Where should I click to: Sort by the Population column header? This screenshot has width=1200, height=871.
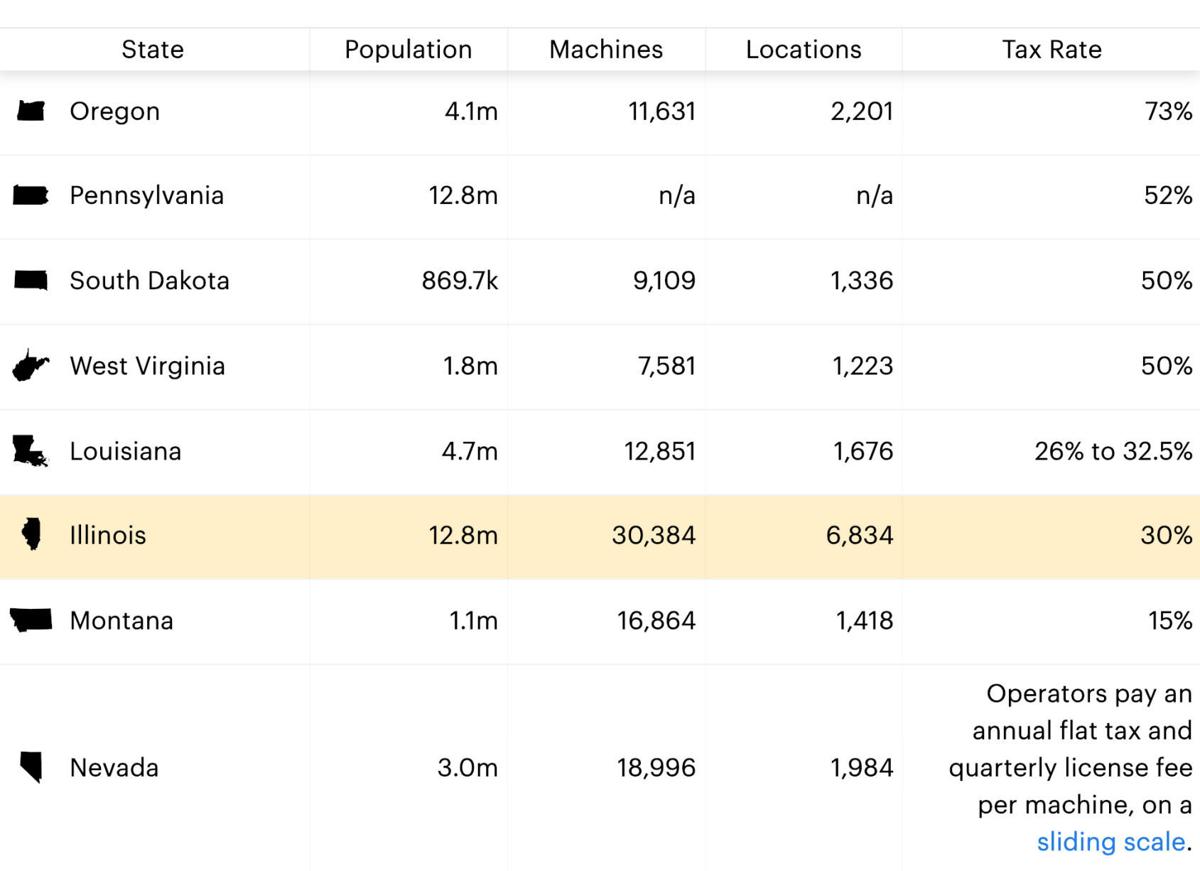pos(408,50)
